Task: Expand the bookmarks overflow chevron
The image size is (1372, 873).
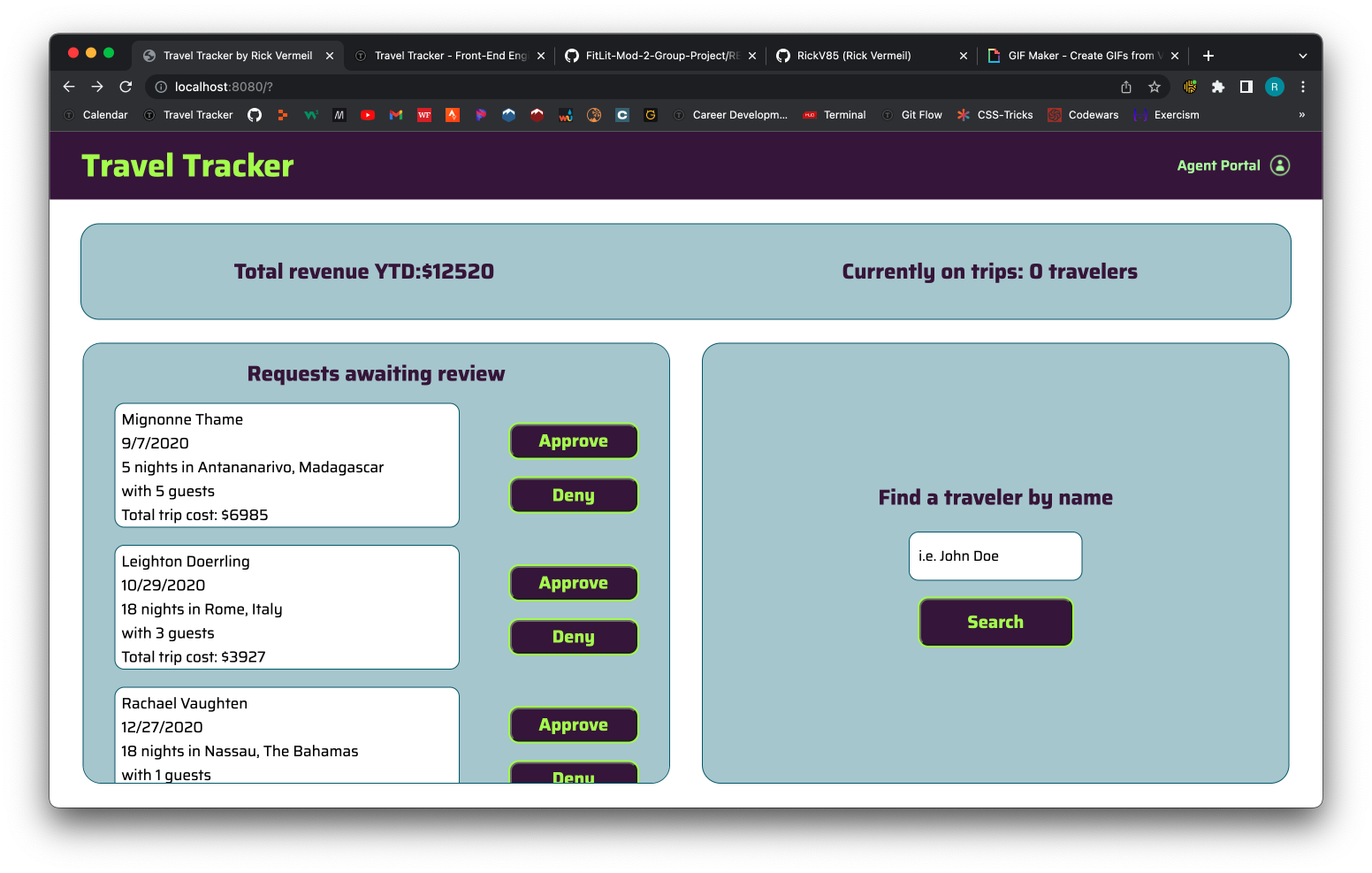Action: point(1300,114)
